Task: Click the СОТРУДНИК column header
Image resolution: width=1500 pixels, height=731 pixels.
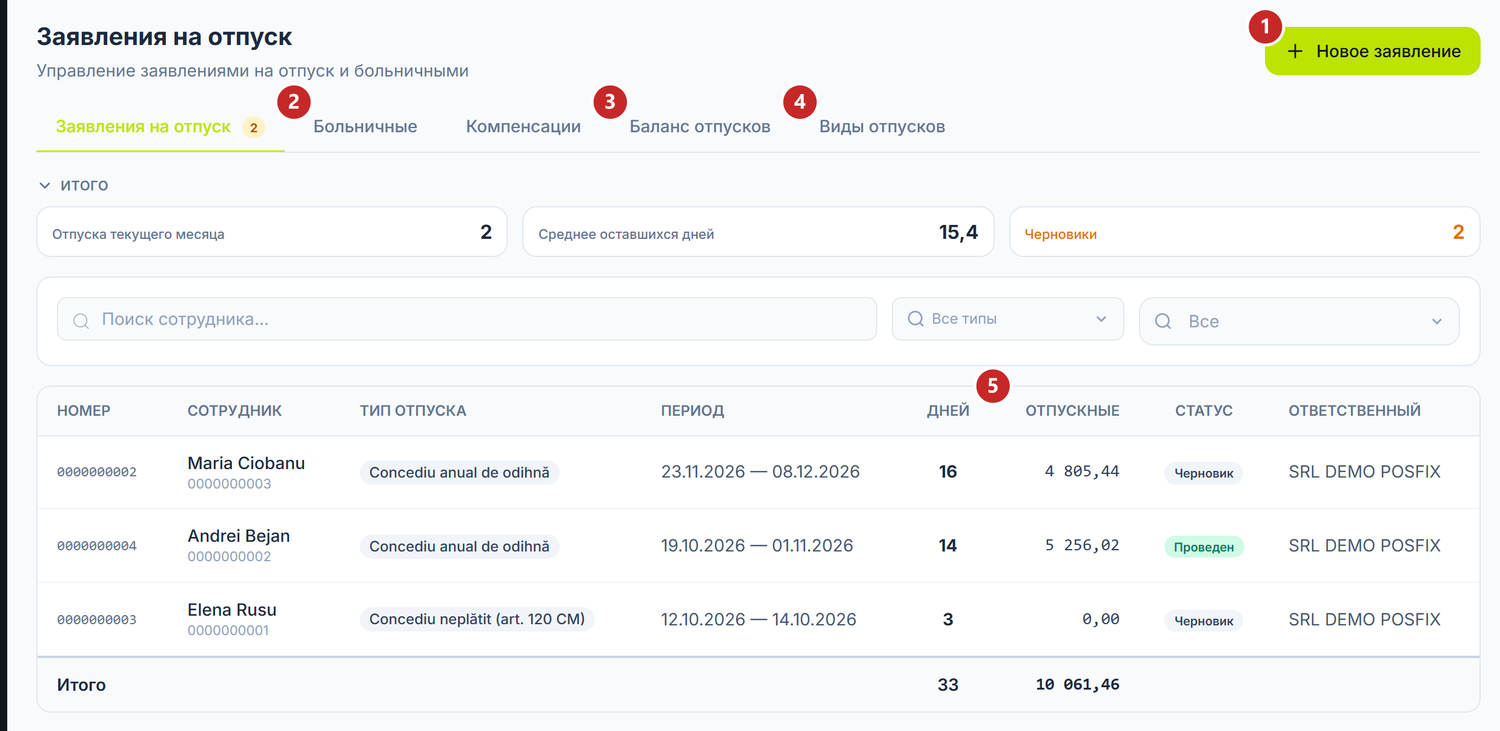Action: [x=235, y=411]
